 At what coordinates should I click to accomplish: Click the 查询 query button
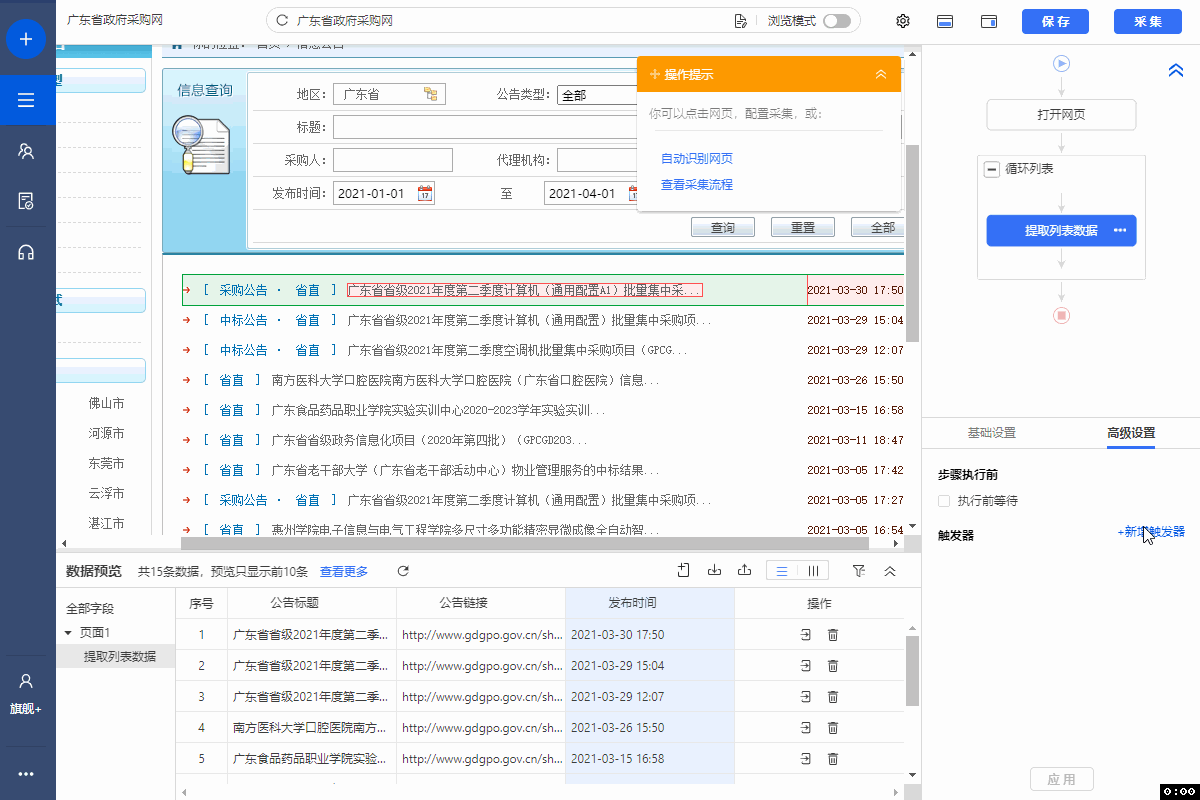coord(723,228)
